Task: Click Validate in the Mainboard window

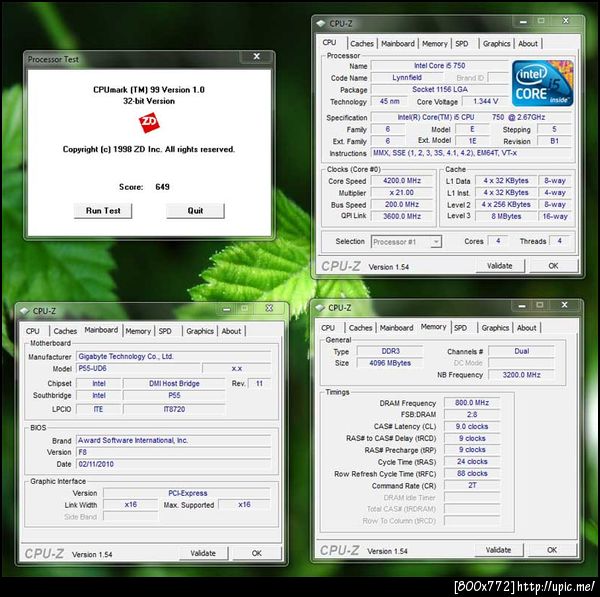Action: coord(203,553)
